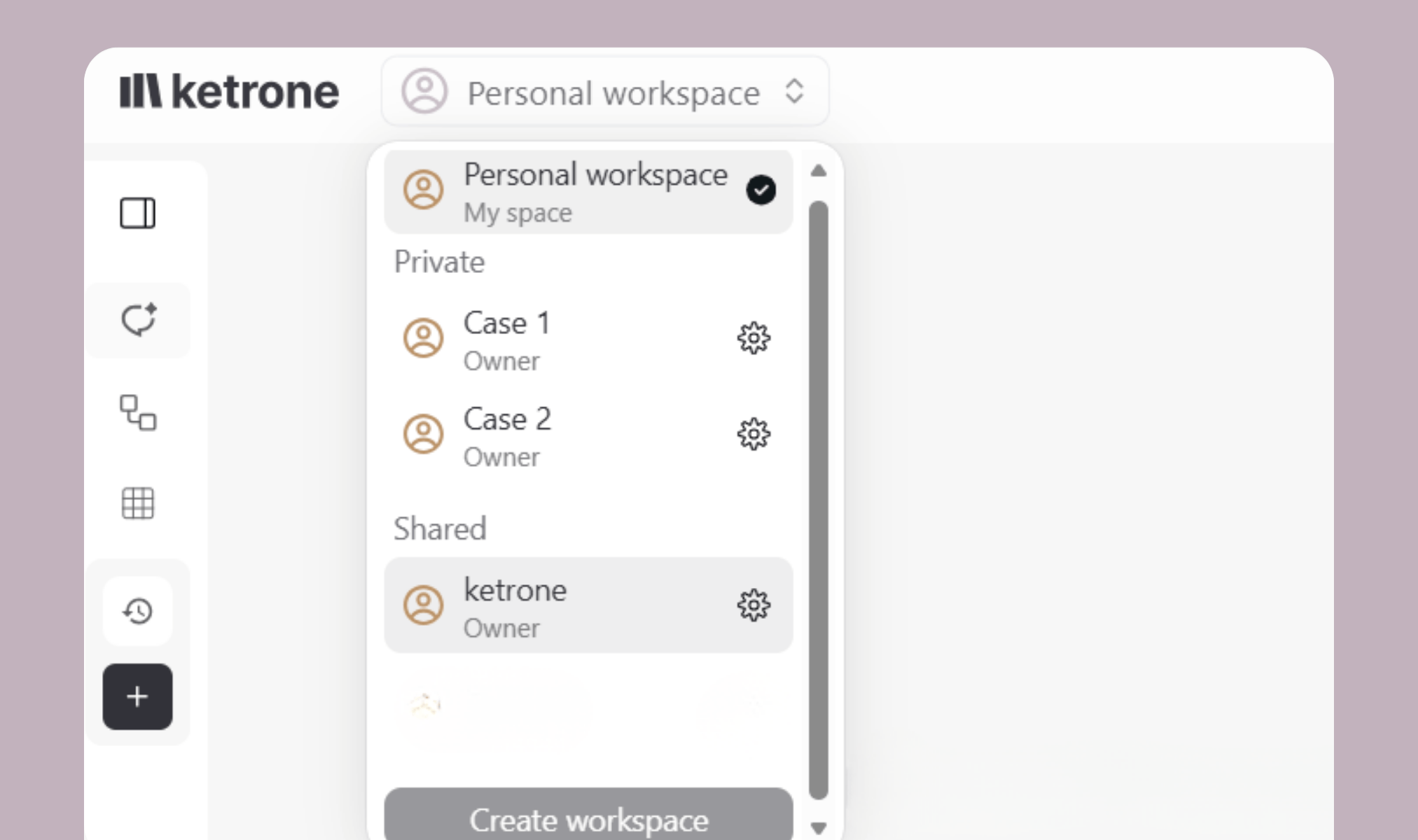Click the workspace selector up-down chevron
The image size is (1418, 840).
(794, 92)
